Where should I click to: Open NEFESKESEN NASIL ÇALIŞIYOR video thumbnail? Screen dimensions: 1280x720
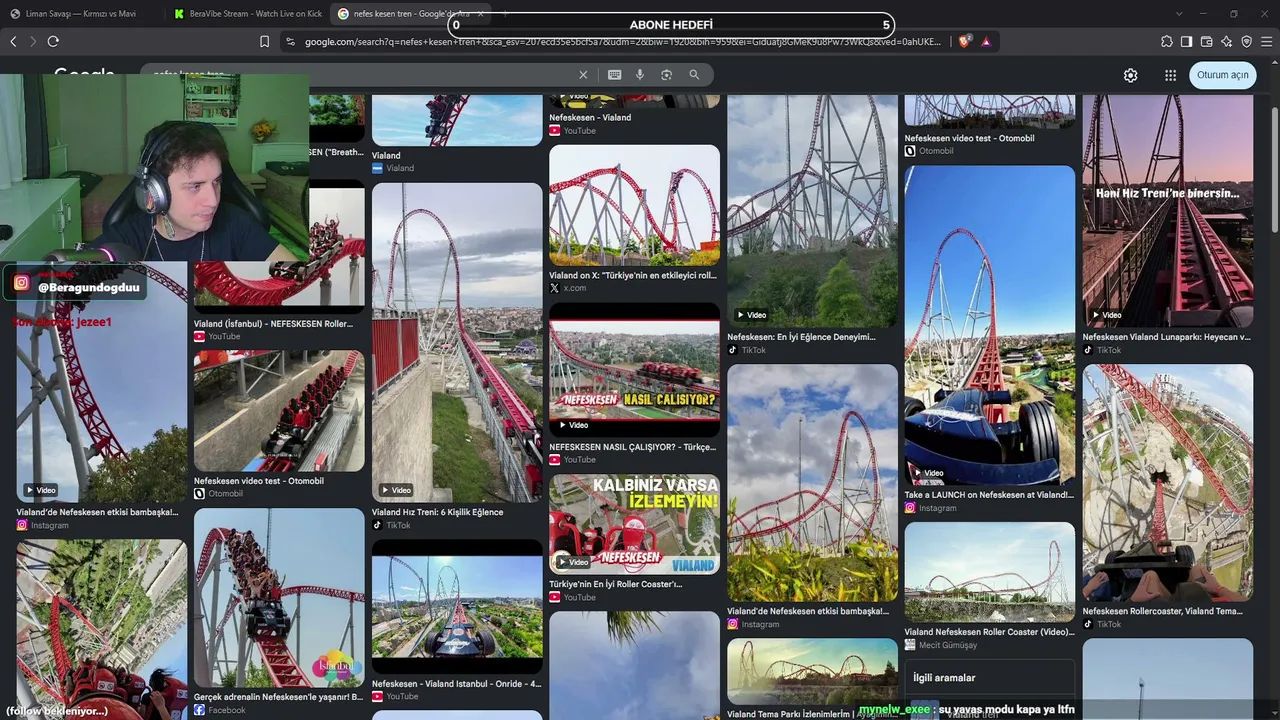coord(634,369)
